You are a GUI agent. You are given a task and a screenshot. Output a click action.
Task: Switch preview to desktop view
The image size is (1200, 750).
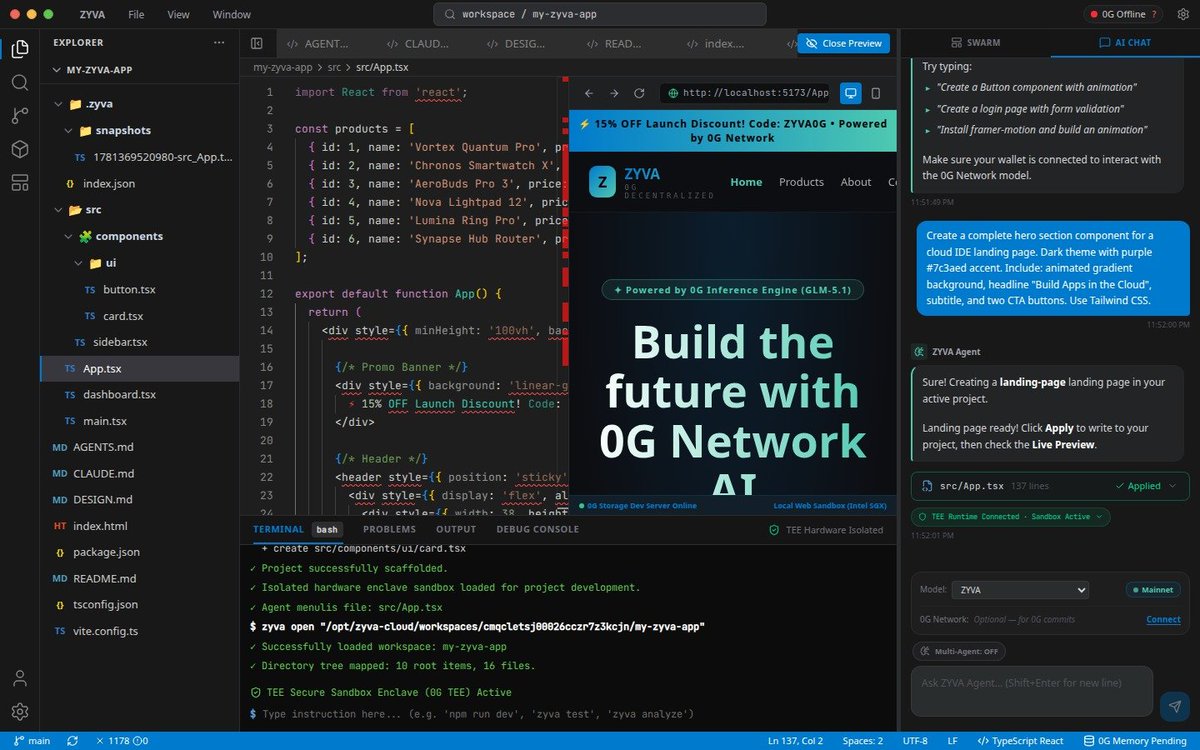(850, 93)
